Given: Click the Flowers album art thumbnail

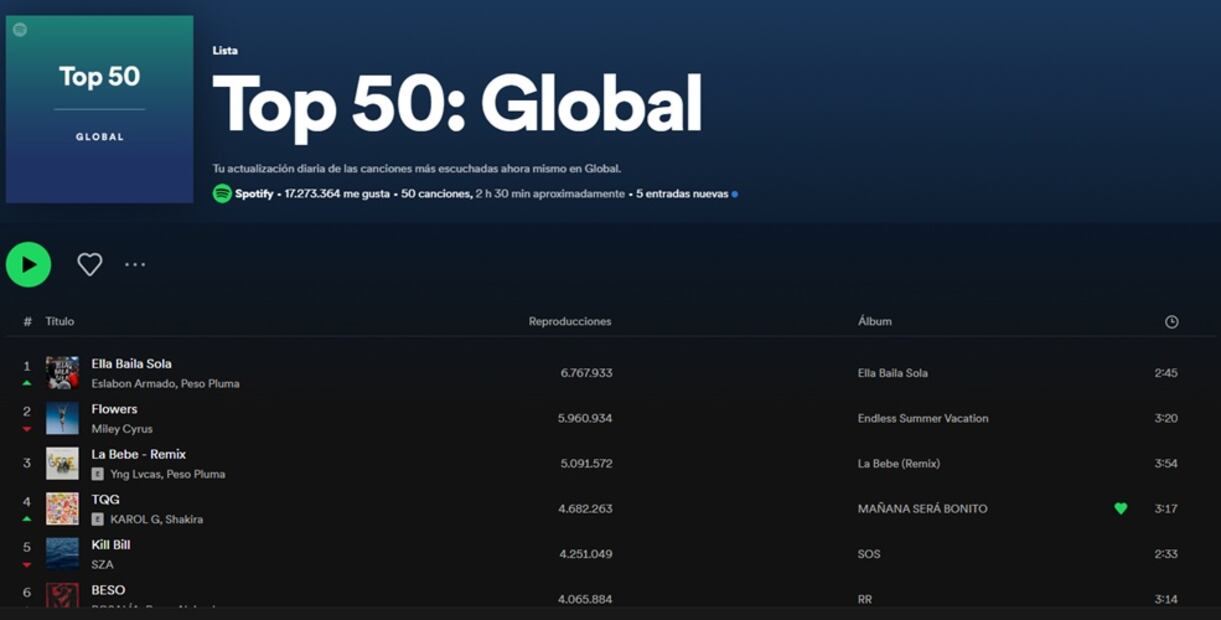Looking at the screenshot, I should [62, 418].
